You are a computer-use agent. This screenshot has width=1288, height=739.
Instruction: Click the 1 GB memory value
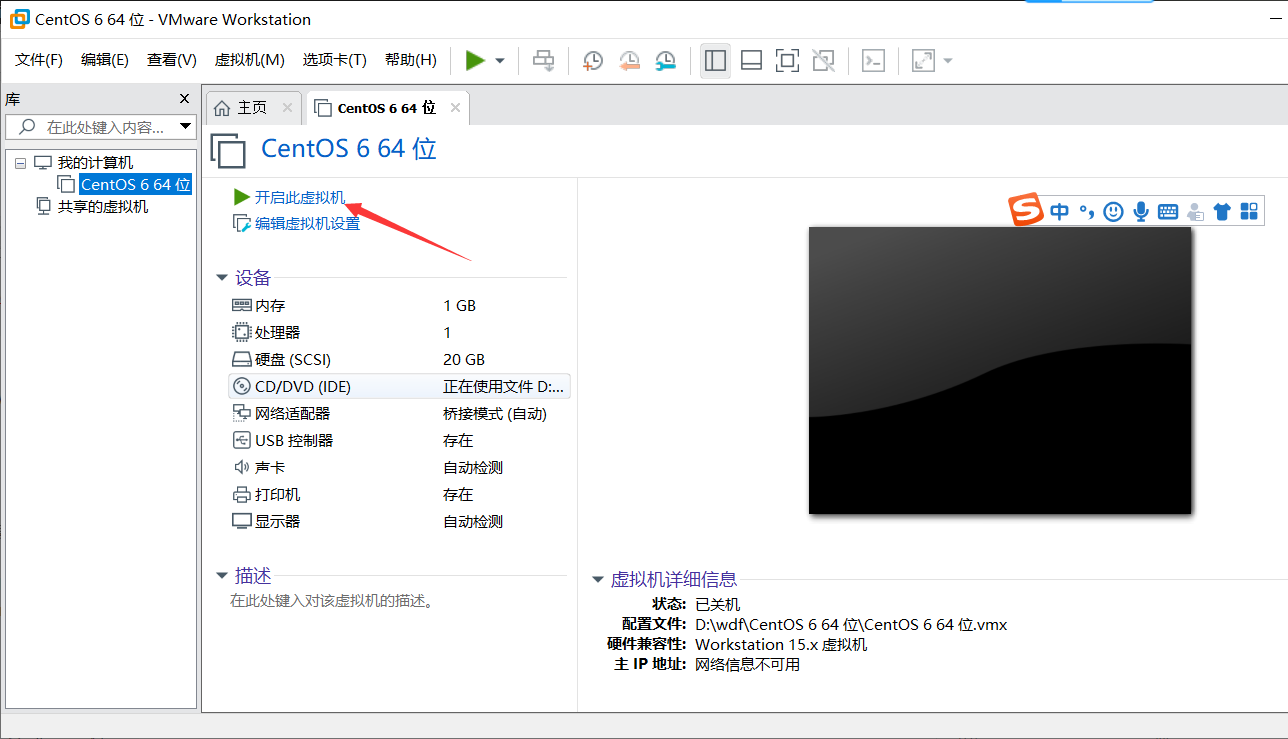click(x=460, y=306)
